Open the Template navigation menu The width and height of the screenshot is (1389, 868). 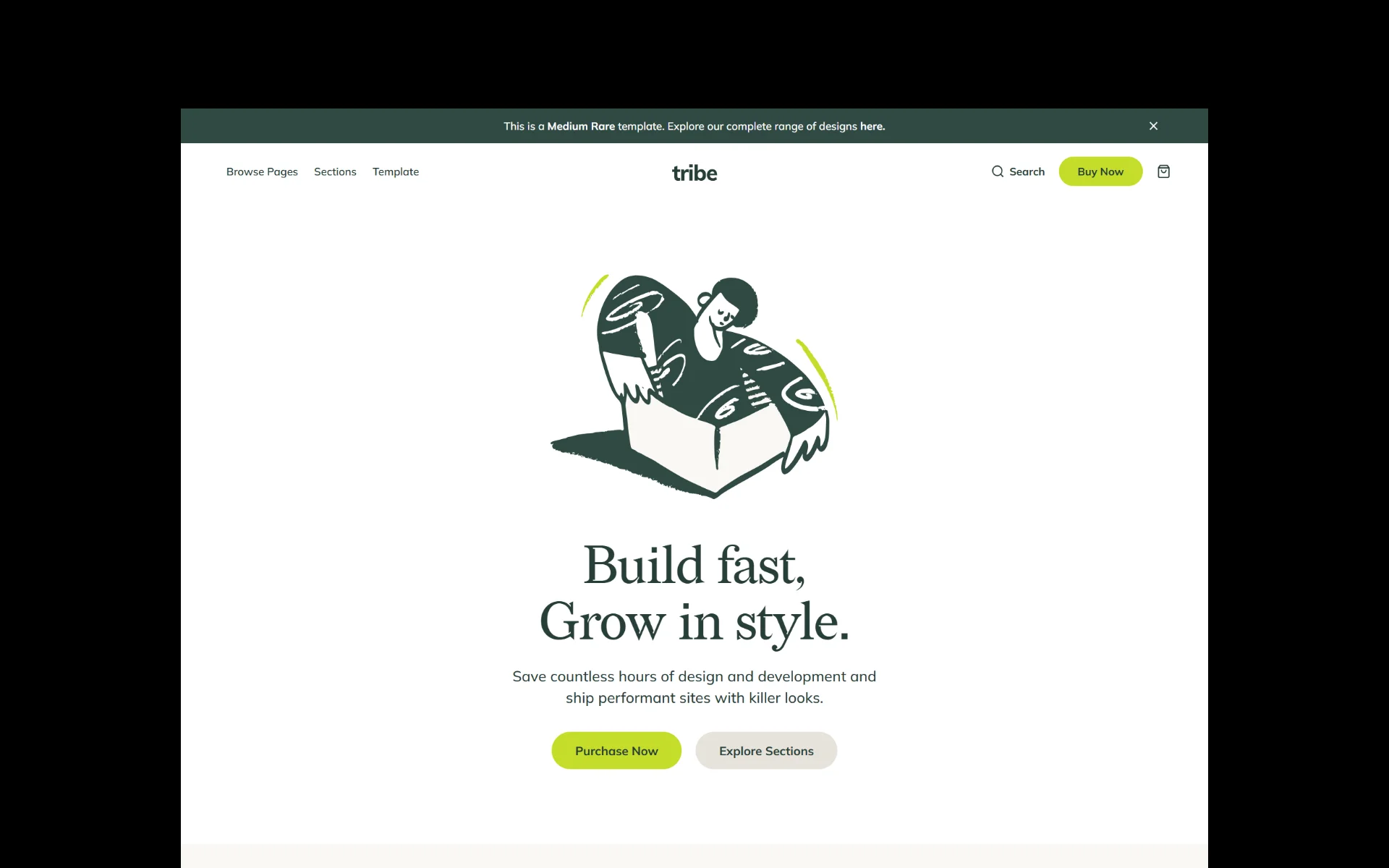396,171
